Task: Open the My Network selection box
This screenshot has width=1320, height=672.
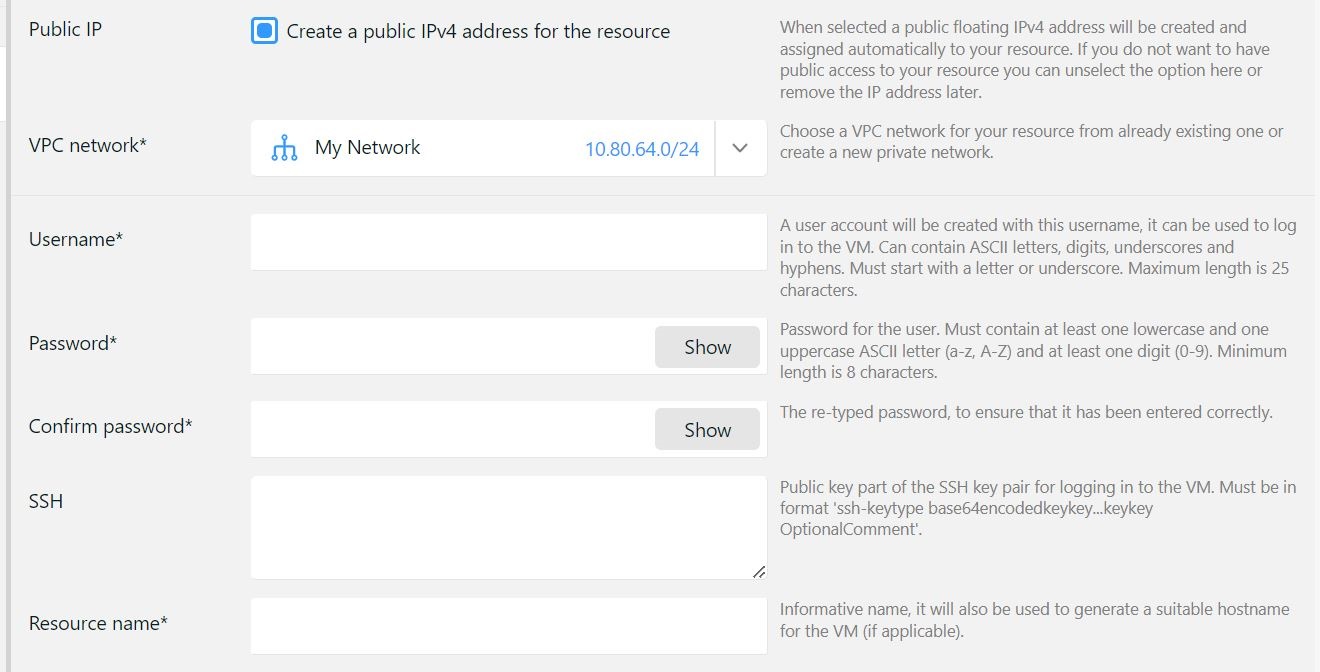Action: 450,148
